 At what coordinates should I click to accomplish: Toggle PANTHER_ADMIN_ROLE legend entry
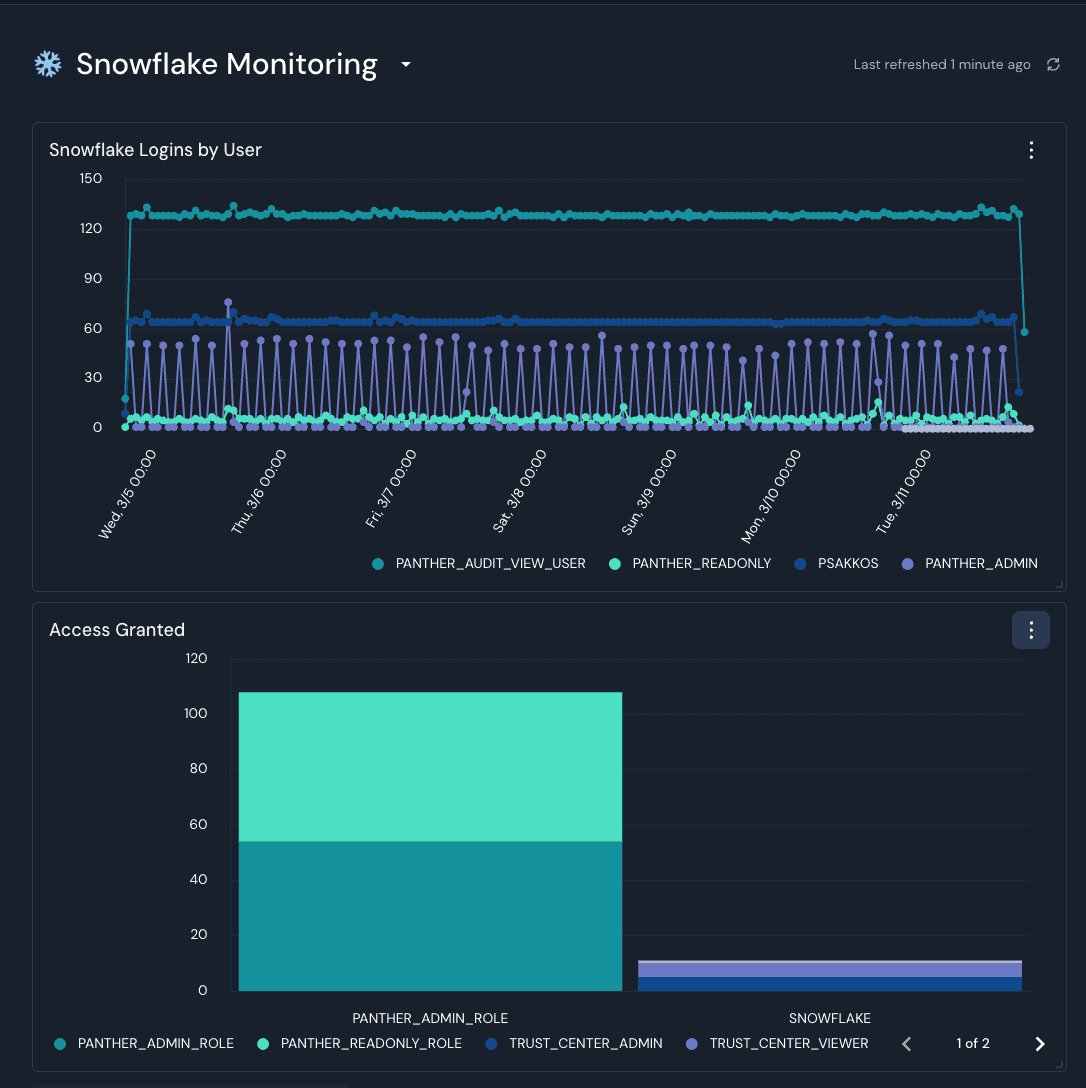click(x=144, y=1044)
